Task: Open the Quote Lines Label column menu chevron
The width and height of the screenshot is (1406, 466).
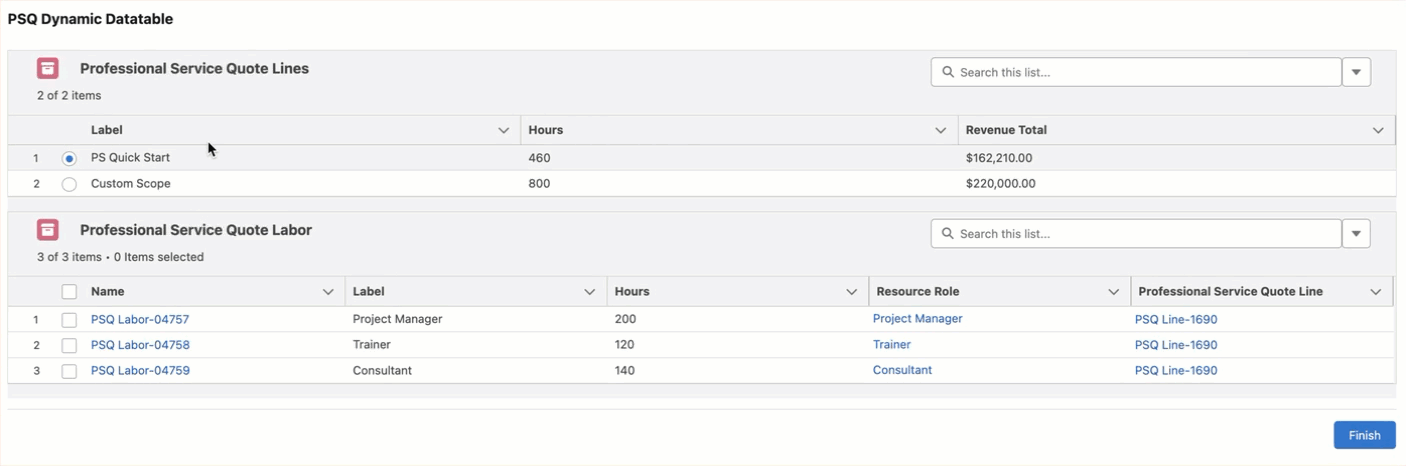Action: click(x=504, y=130)
